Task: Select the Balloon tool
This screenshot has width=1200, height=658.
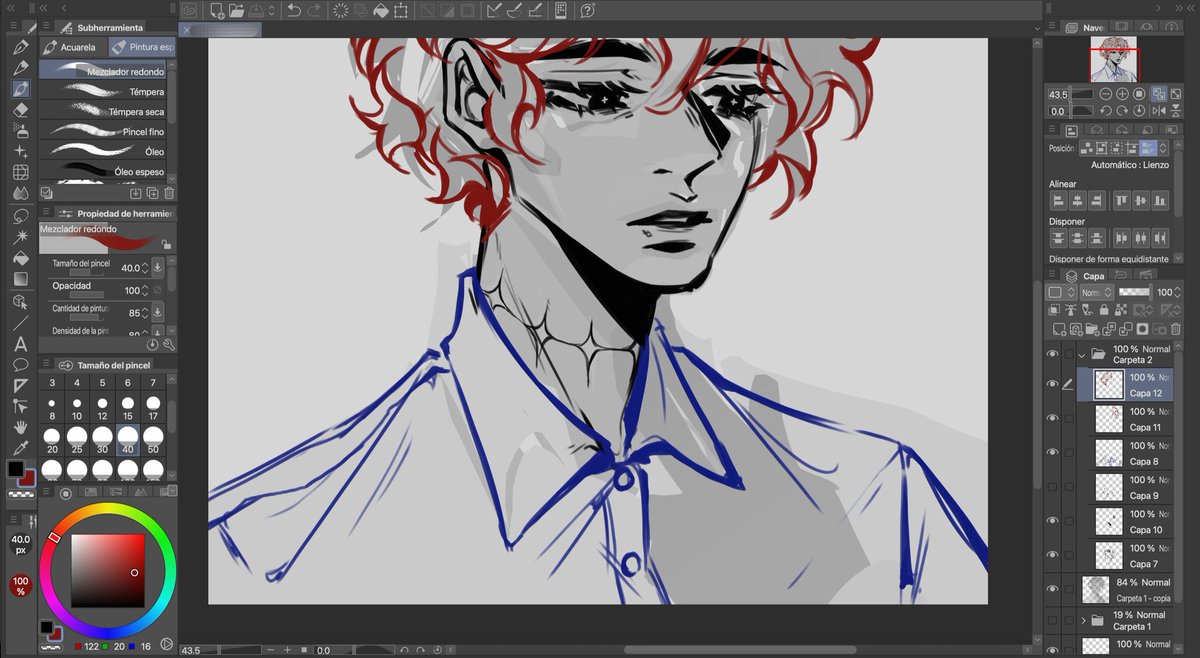Action: tap(20, 364)
